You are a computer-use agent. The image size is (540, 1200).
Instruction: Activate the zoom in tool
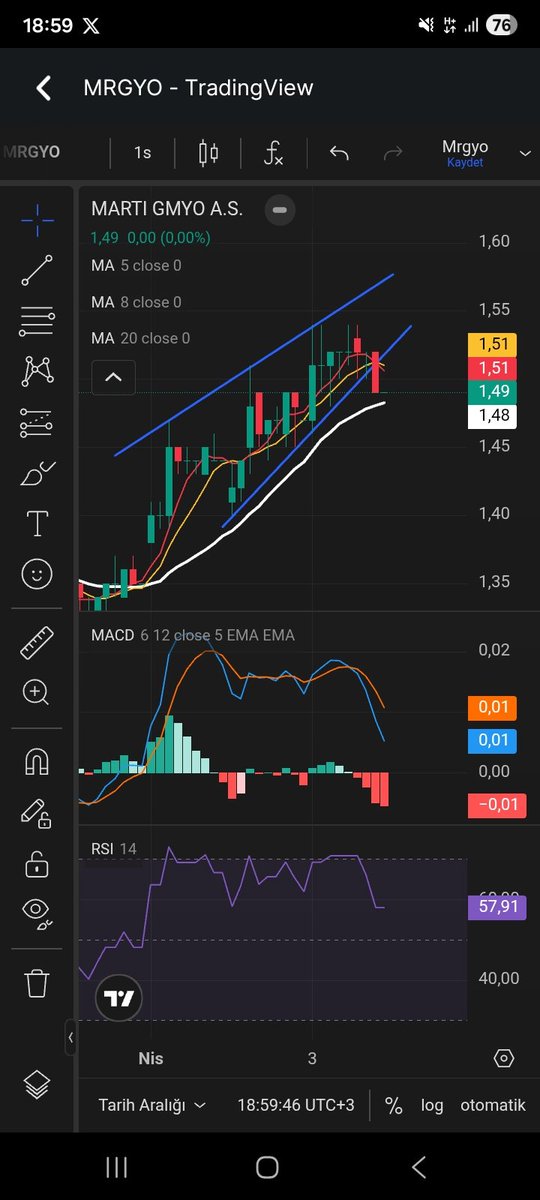click(37, 692)
